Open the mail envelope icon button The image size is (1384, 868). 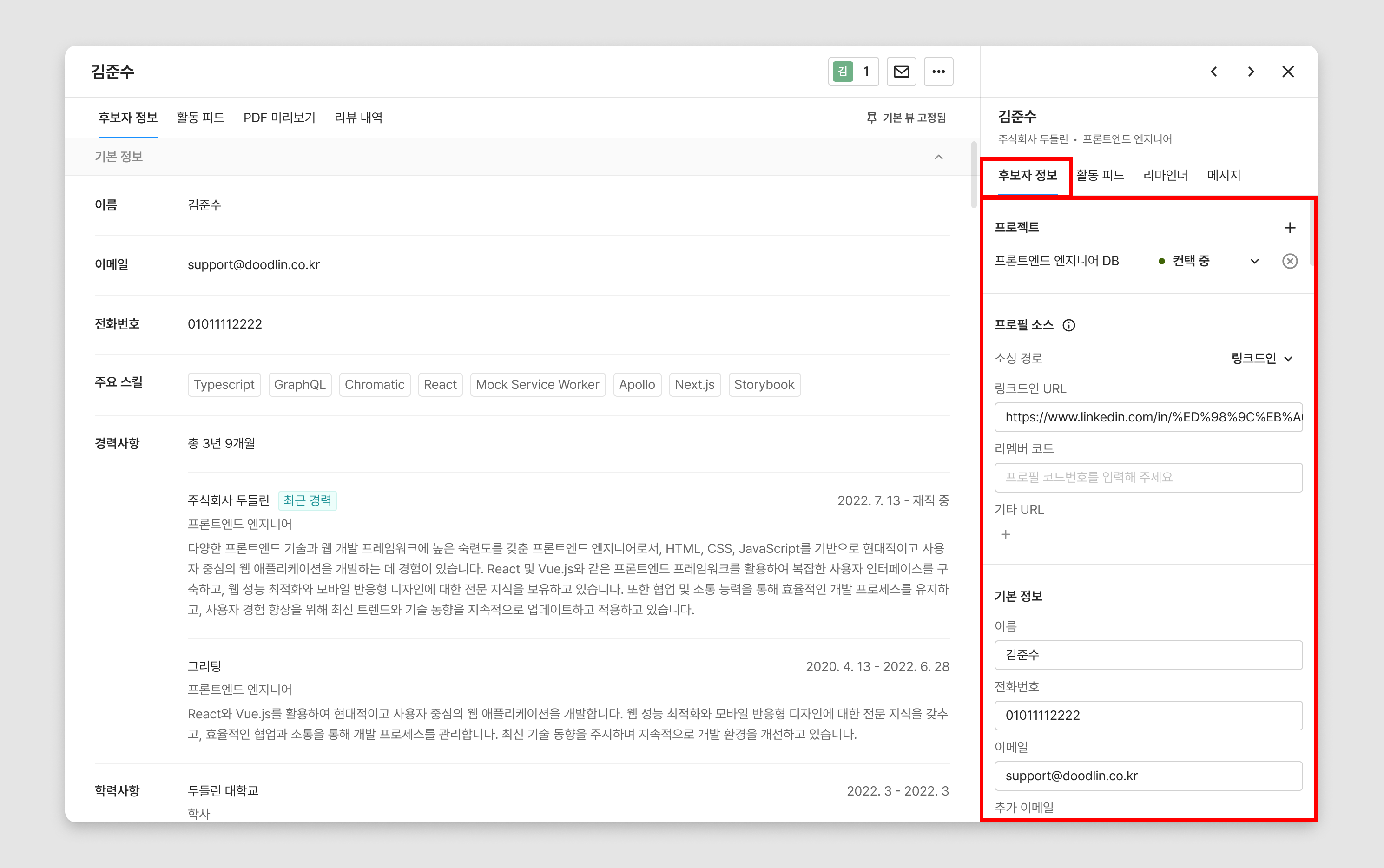[901, 72]
